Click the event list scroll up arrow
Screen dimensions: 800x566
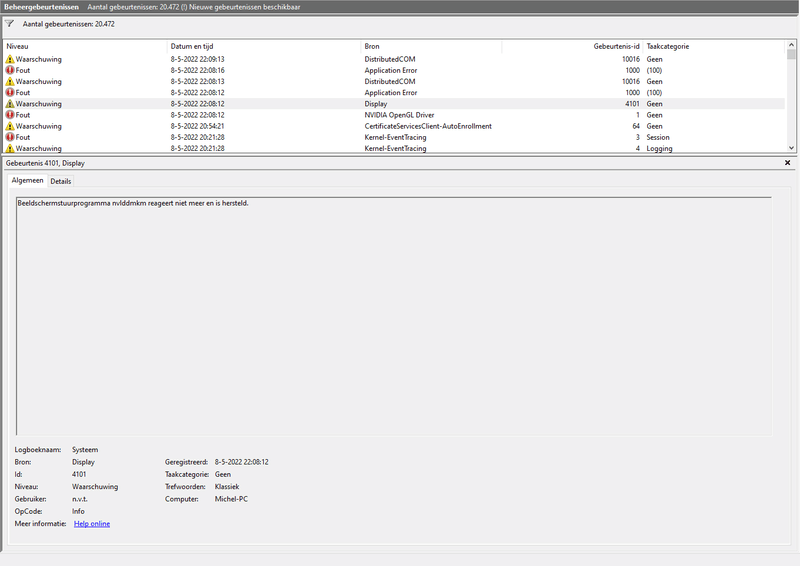click(791, 45)
